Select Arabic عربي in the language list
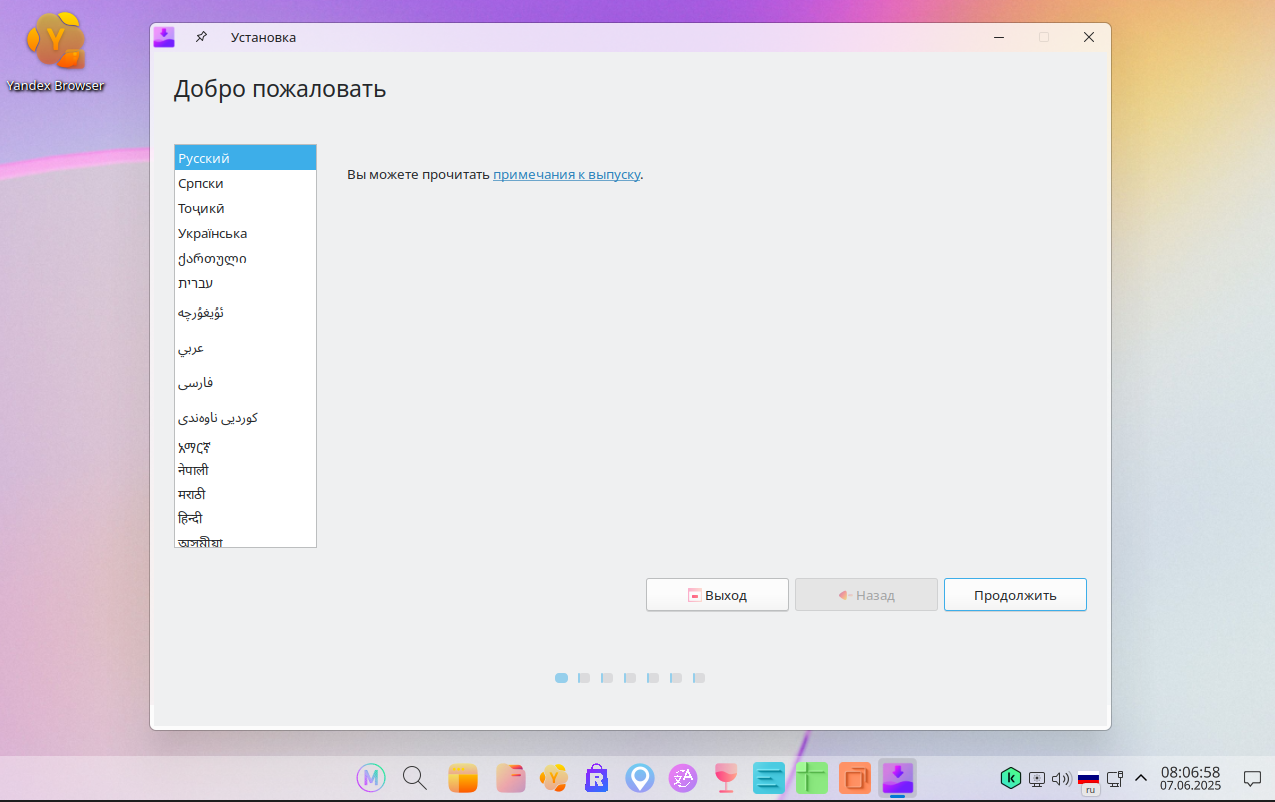 245,348
